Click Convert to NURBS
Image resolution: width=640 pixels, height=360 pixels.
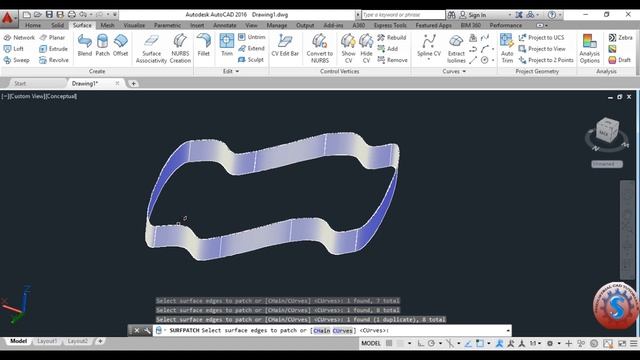[x=320, y=49]
